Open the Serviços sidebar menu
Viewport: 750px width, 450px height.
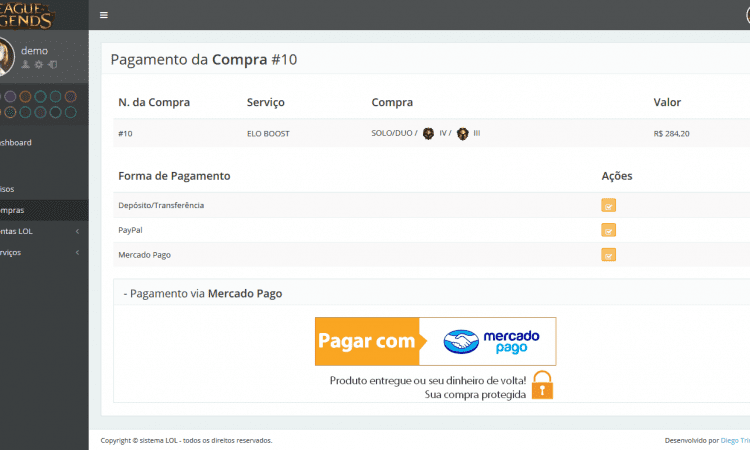tap(11, 252)
